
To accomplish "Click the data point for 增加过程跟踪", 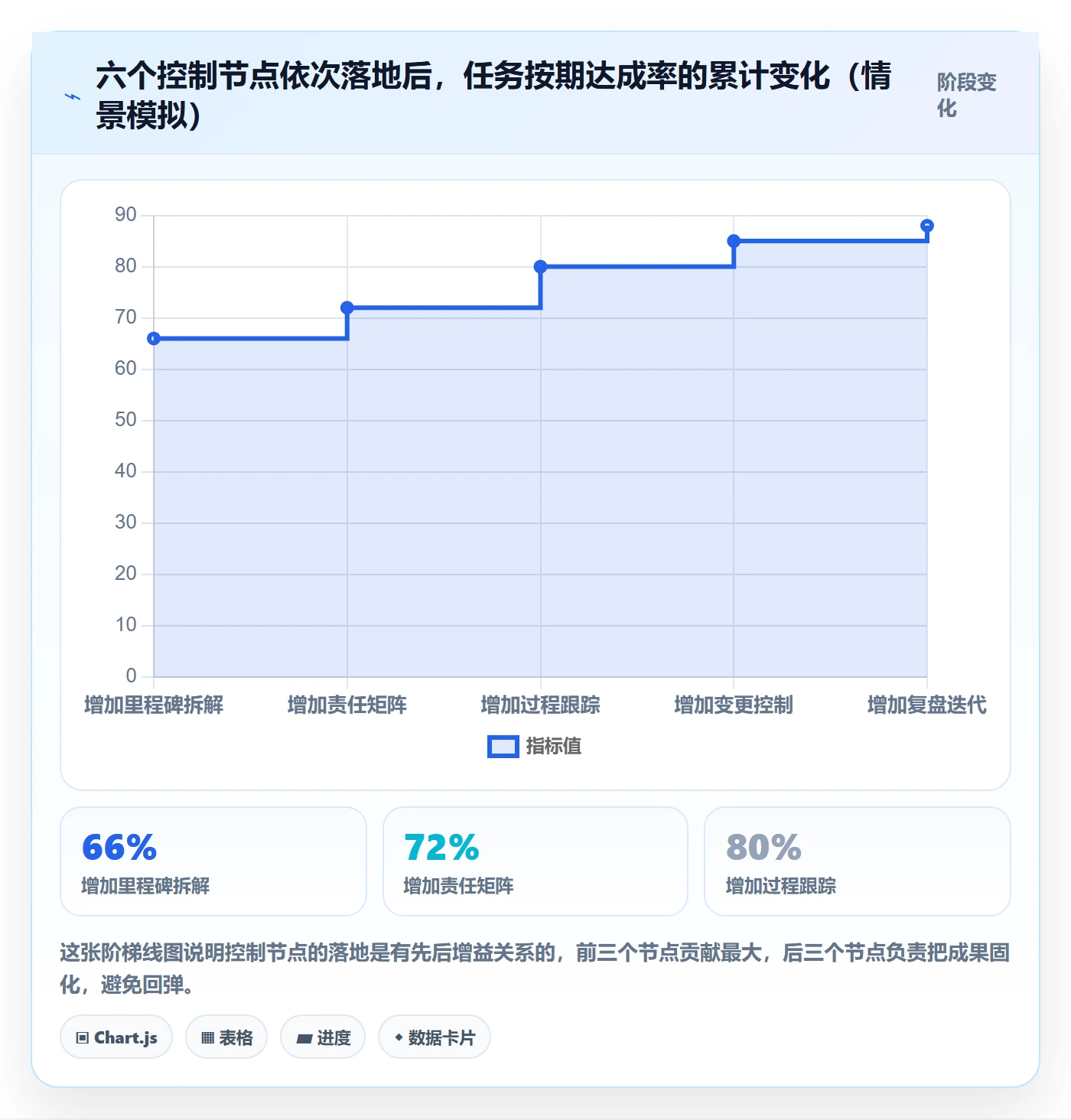I will 540,267.
